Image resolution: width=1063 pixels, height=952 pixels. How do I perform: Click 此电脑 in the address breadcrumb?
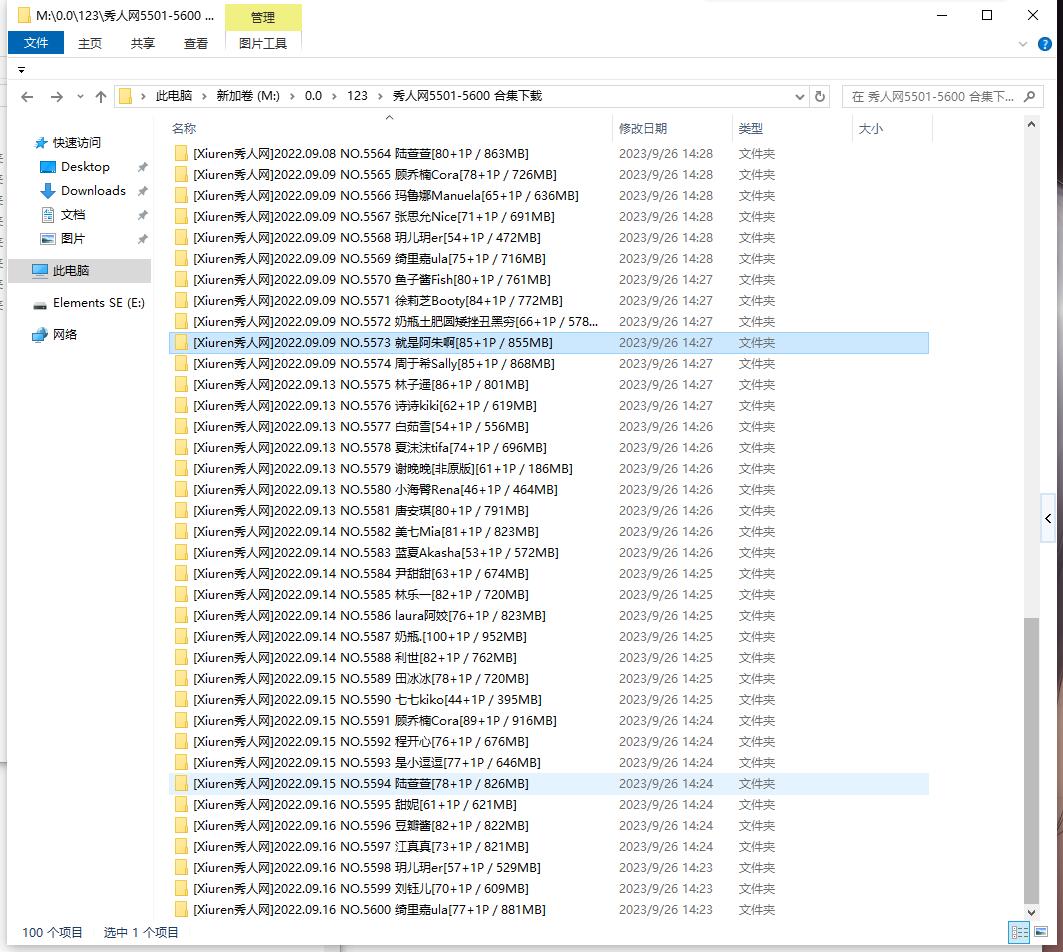(174, 96)
